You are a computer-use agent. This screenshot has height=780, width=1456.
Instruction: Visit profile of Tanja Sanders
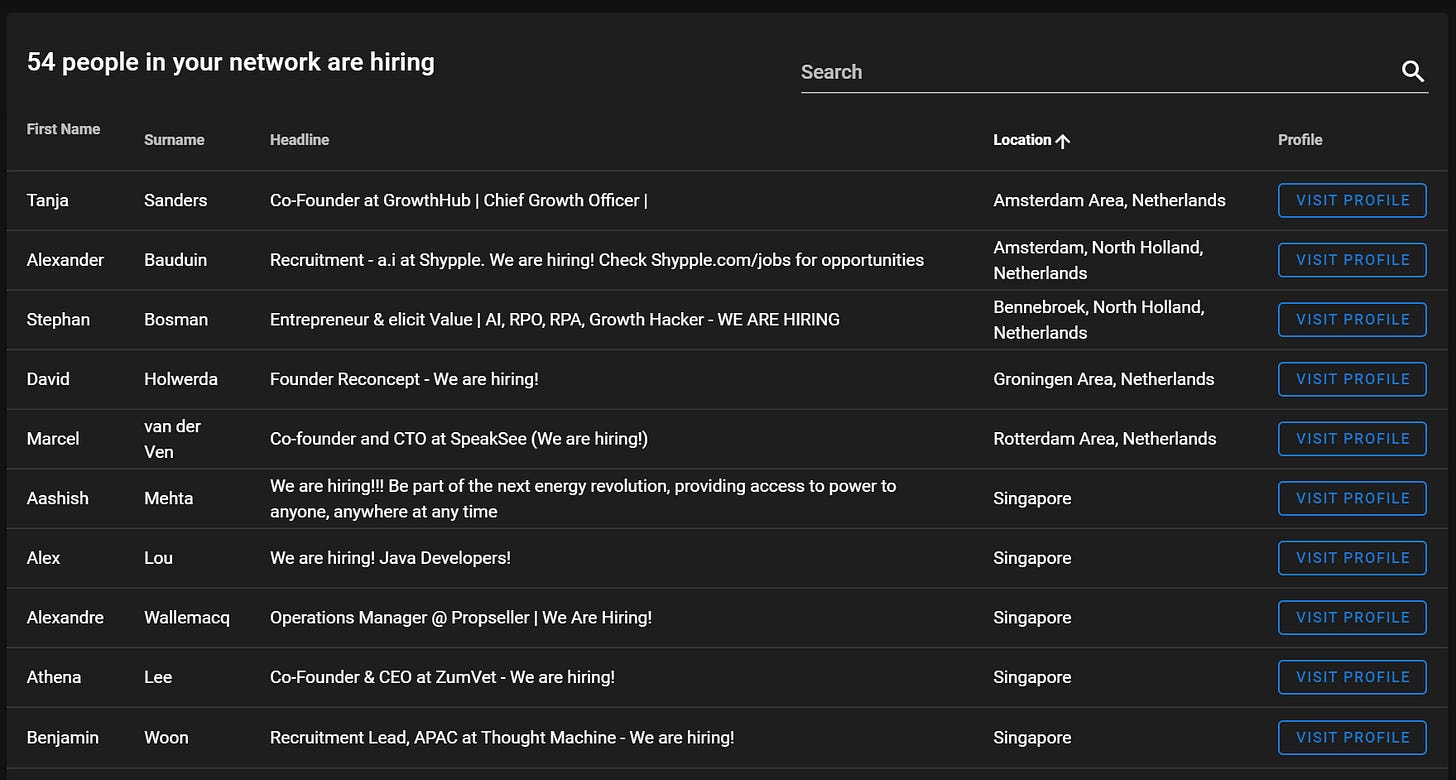coord(1352,200)
